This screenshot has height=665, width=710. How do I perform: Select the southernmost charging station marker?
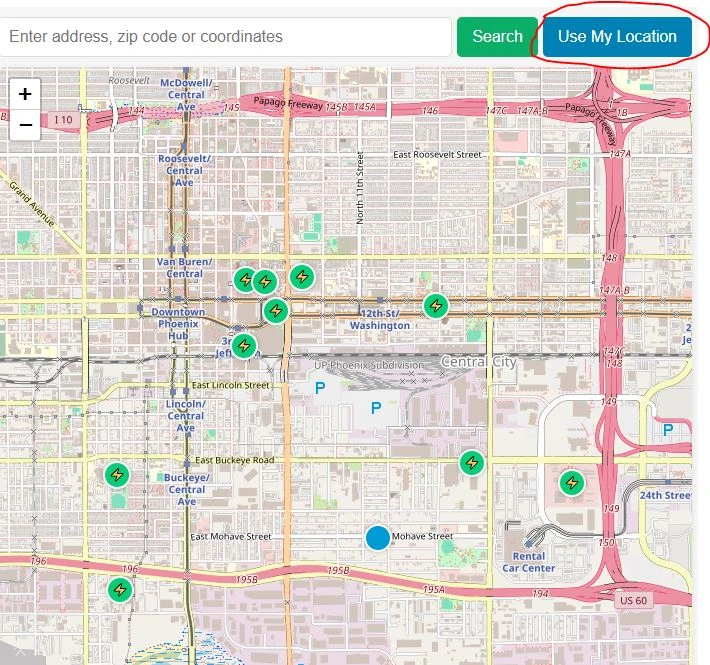pos(121,590)
